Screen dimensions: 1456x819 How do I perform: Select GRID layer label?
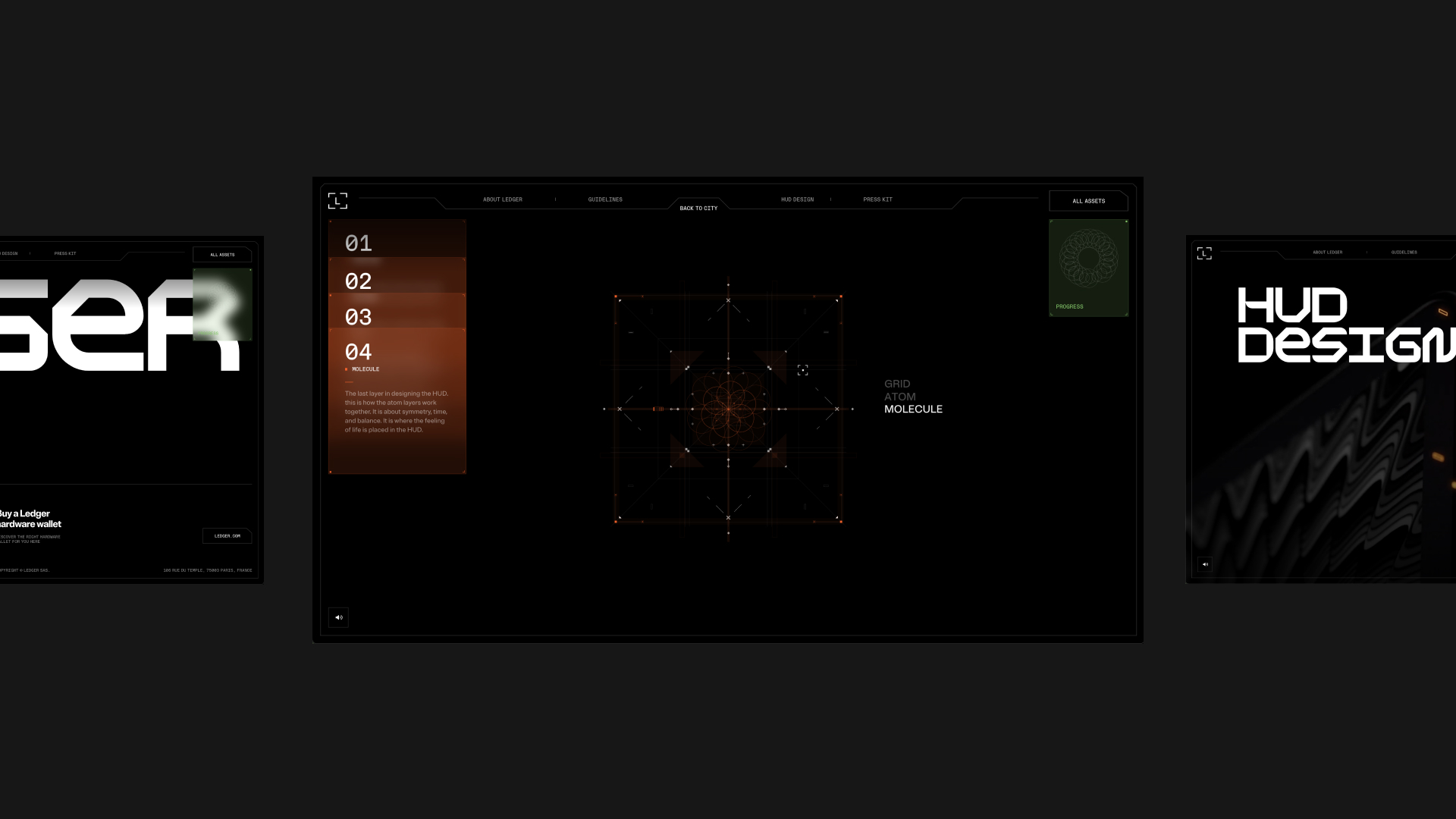(x=897, y=384)
